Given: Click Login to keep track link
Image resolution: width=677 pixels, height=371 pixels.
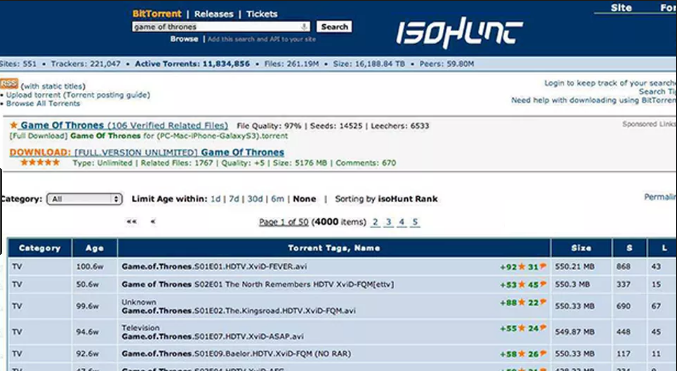Looking at the screenshot, I should (x=611, y=83).
